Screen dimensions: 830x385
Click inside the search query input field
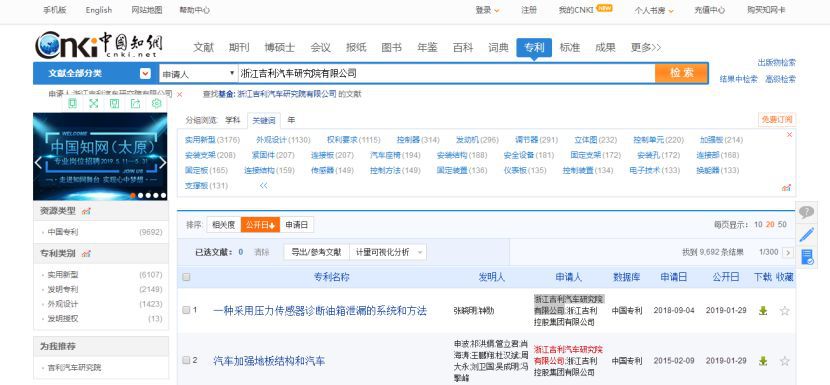(x=446, y=74)
